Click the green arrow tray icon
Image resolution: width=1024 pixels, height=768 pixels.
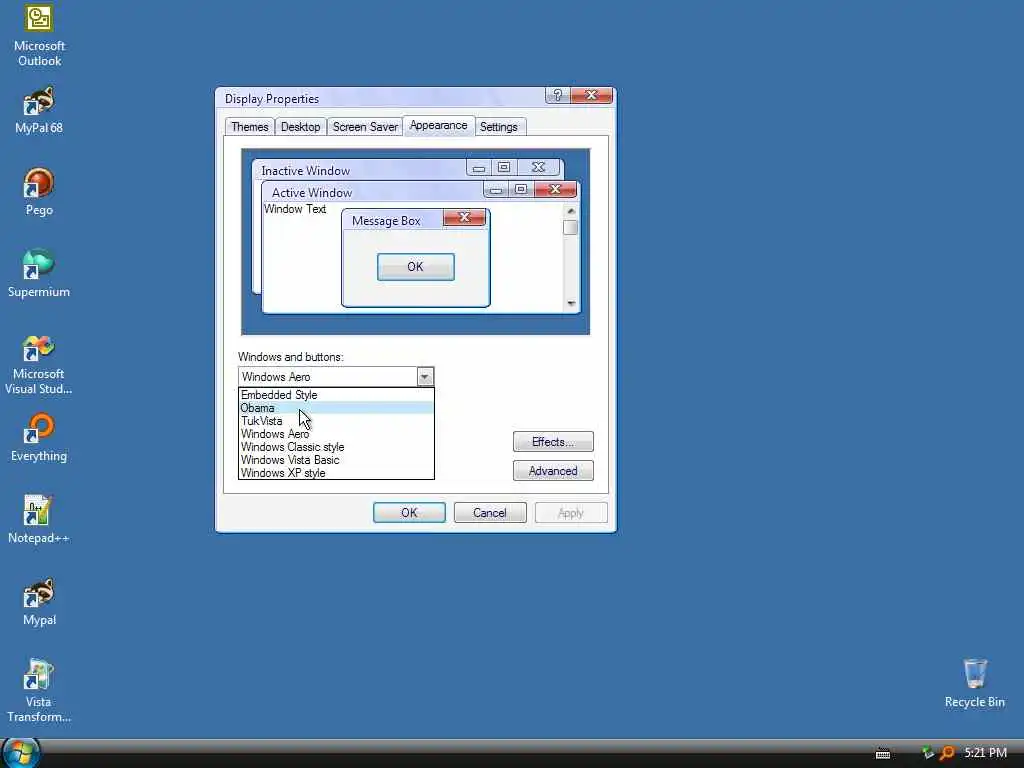927,753
